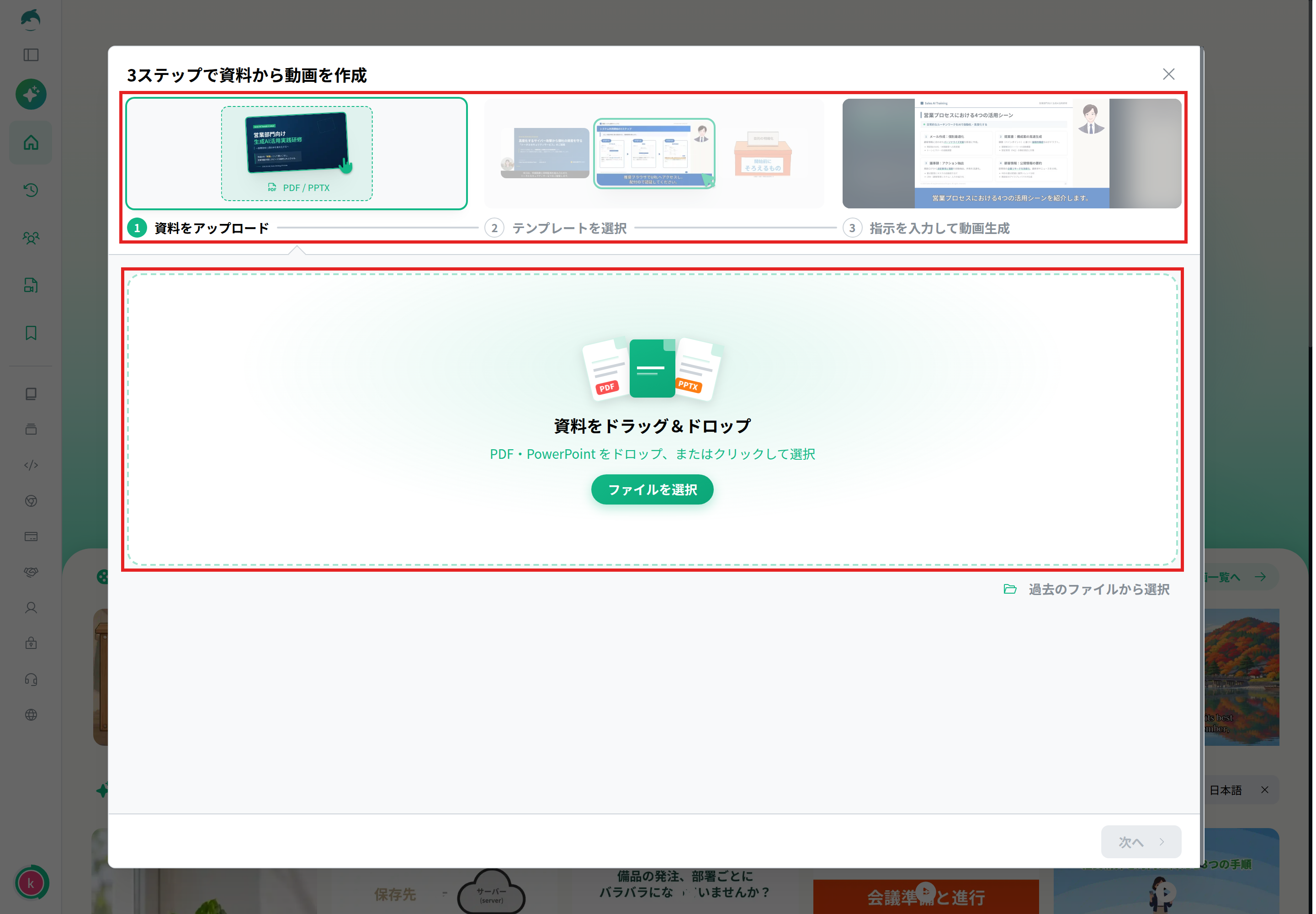
Task: Close the 3ステップ dialog with X
Action: tap(1168, 74)
